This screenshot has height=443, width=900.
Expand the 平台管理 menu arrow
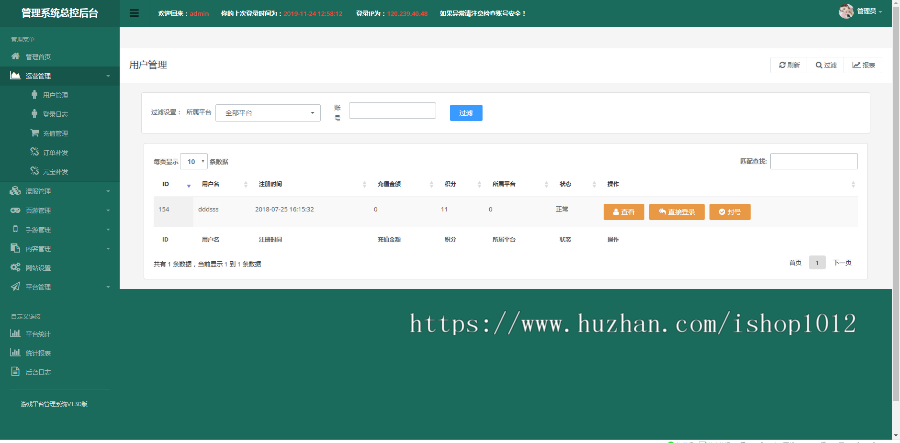click(x=108, y=287)
